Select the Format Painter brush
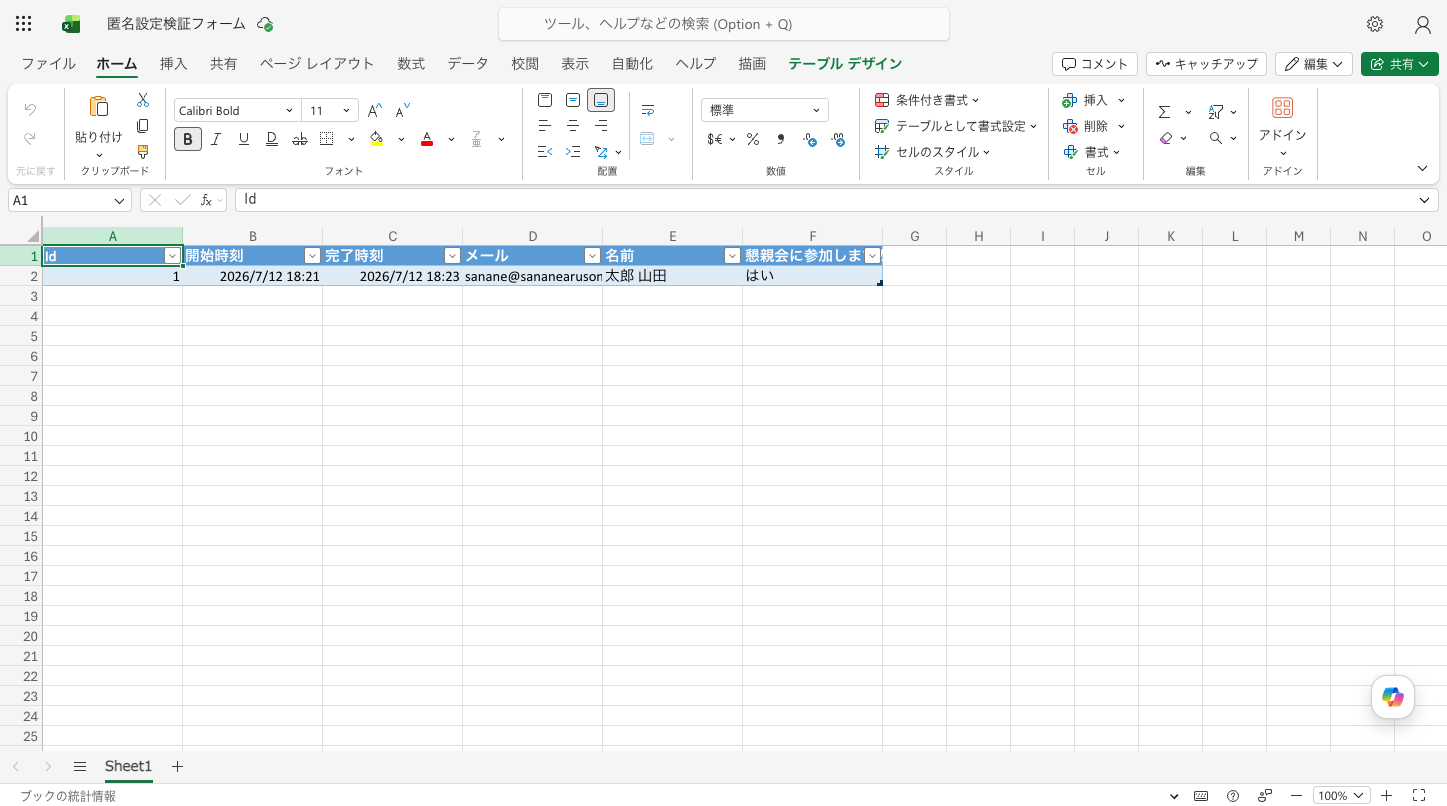The image size is (1447, 806). [x=143, y=152]
